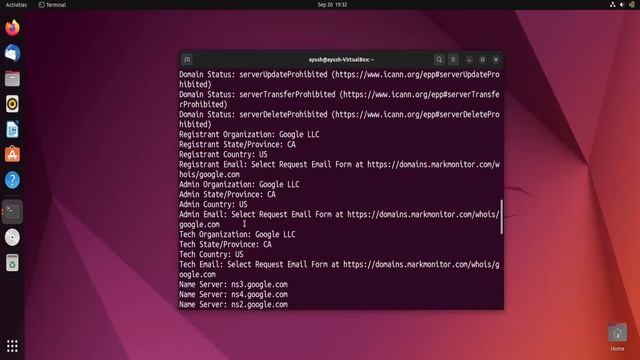Click 'Admin Country: US' line

213,204
